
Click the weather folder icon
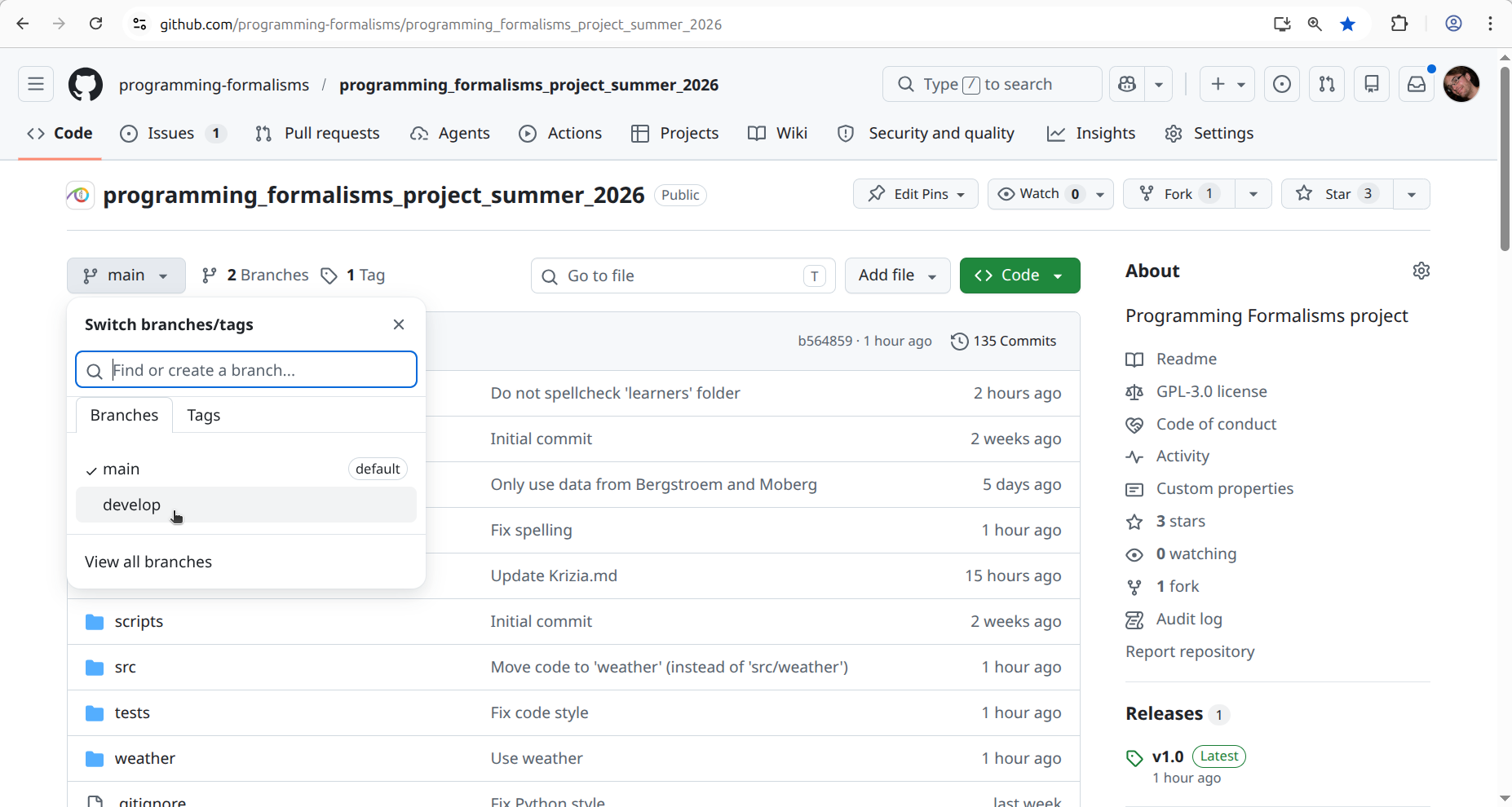tap(95, 759)
